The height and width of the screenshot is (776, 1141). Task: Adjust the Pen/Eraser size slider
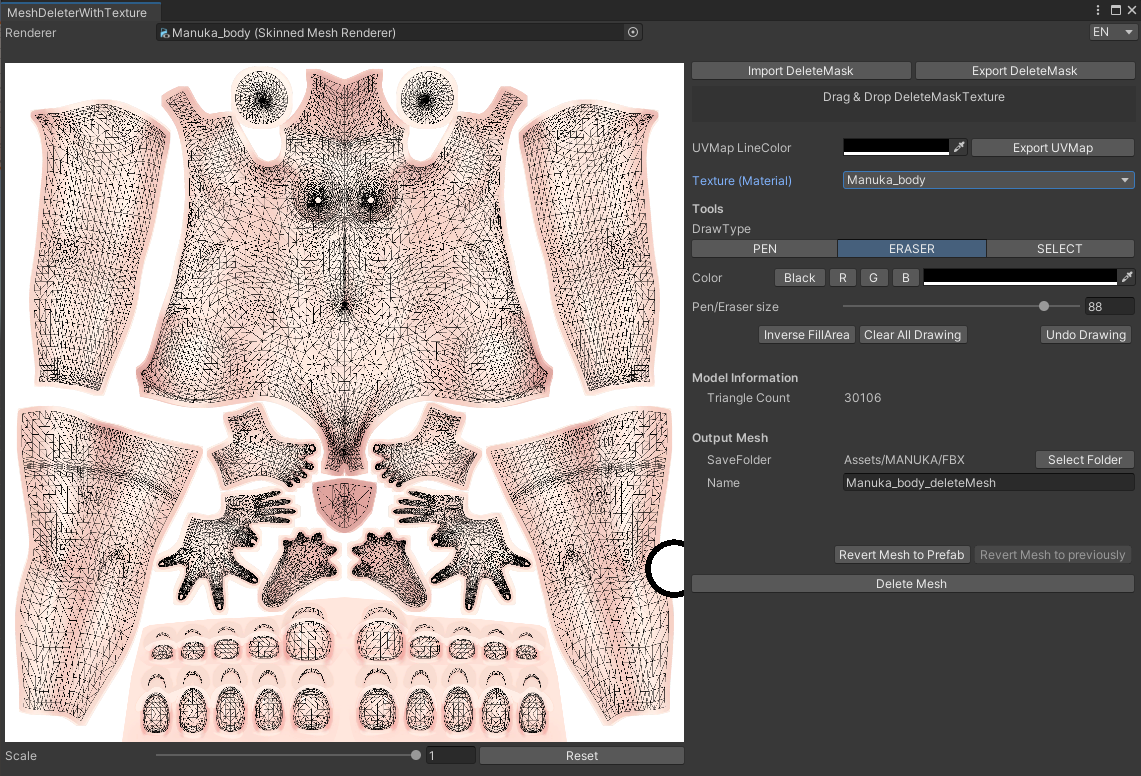(1044, 307)
